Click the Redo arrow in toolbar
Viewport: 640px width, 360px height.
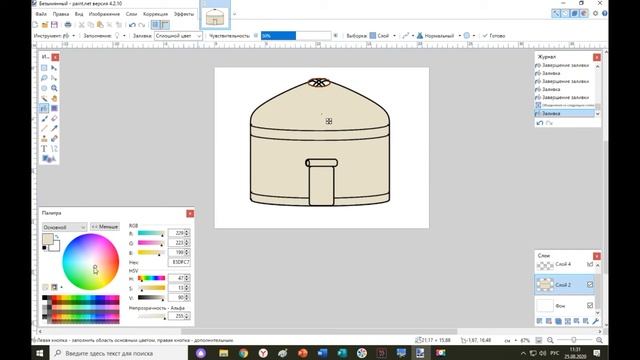click(x=142, y=25)
